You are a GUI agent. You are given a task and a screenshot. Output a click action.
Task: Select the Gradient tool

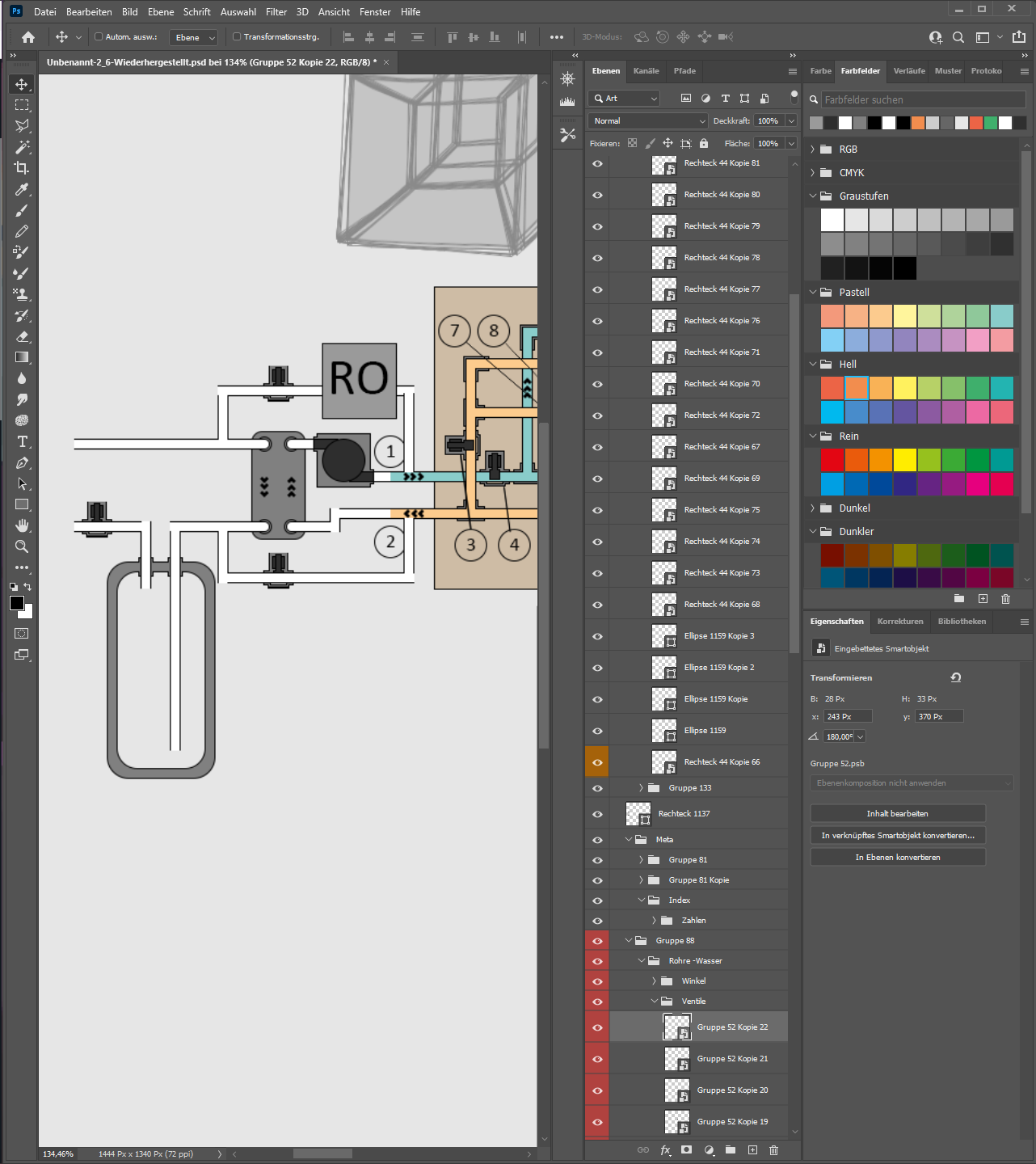(22, 357)
